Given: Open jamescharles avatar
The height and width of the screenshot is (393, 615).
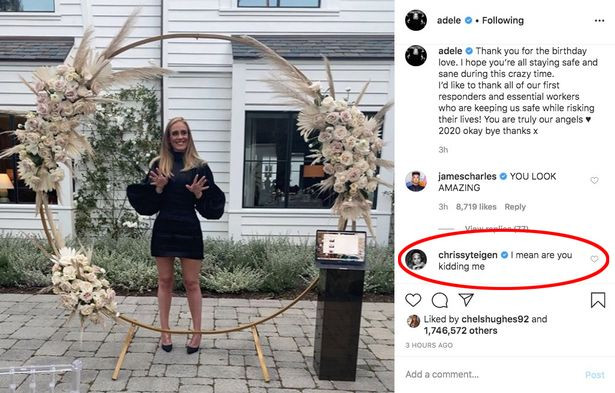Looking at the screenshot, I should [416, 181].
